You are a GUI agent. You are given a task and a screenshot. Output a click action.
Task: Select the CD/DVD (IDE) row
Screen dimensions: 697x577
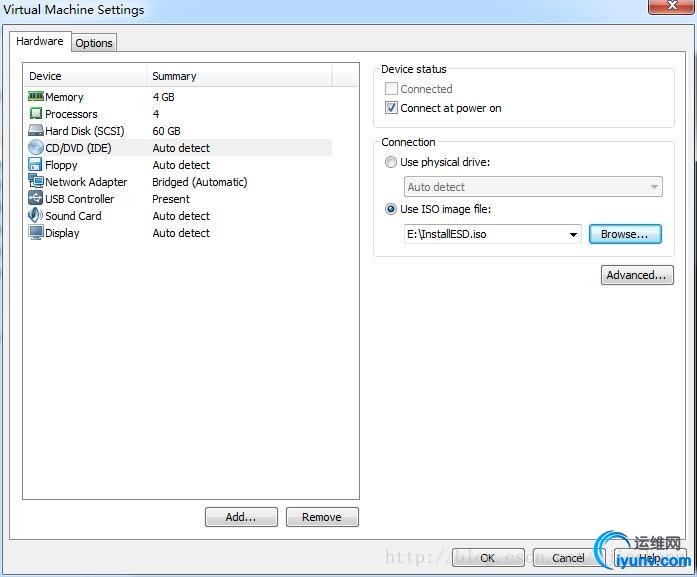[x=178, y=148]
